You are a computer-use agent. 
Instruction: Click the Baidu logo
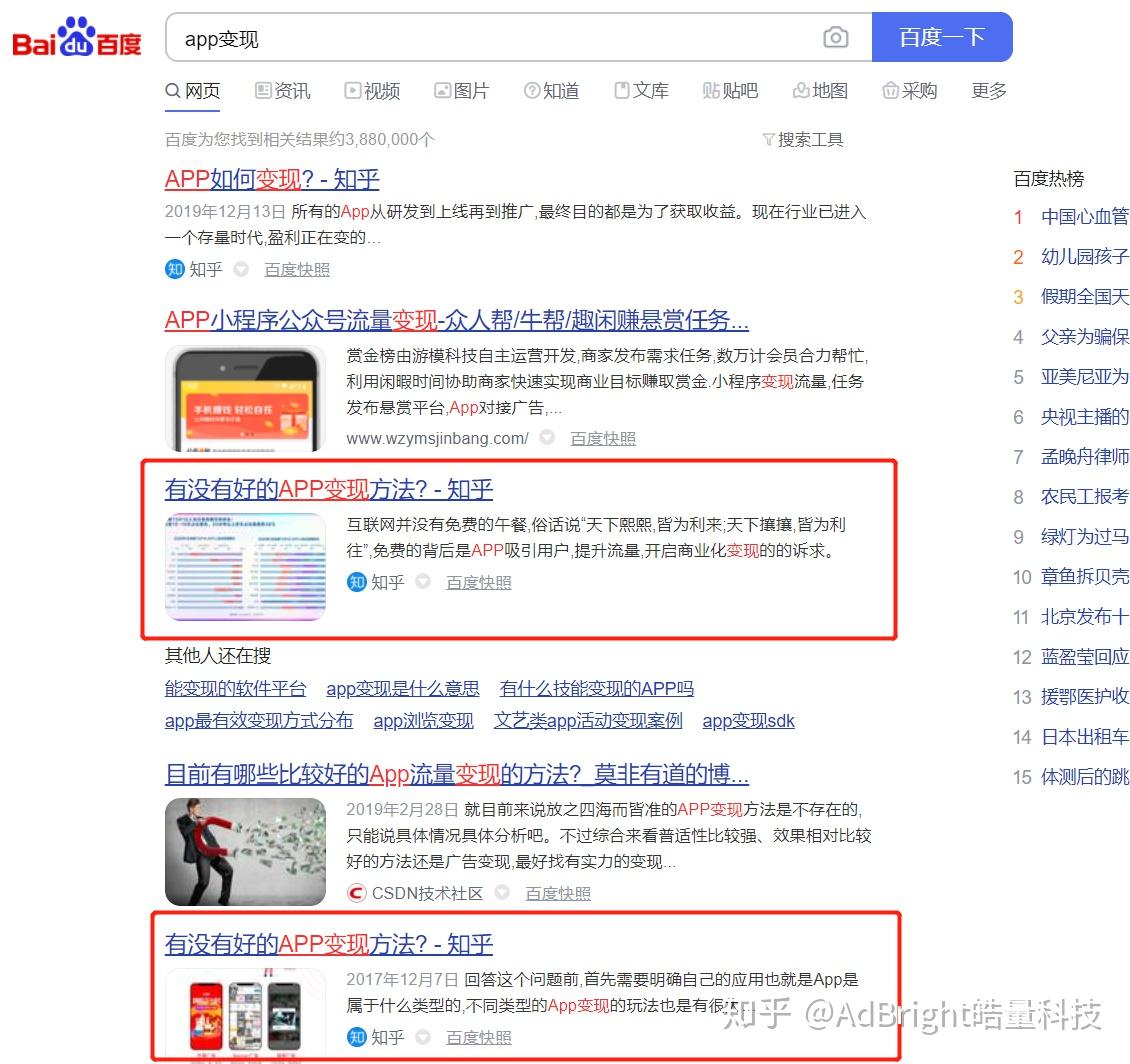pyautogui.click(x=77, y=37)
